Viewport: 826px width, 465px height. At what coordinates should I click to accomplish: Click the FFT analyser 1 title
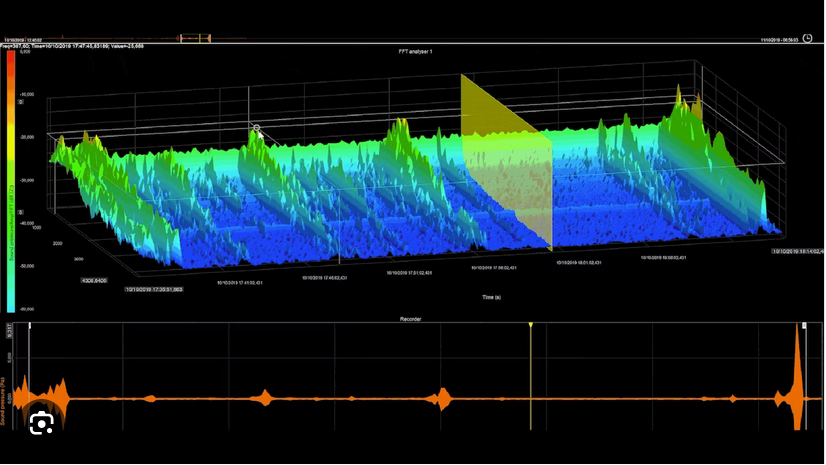(x=413, y=50)
